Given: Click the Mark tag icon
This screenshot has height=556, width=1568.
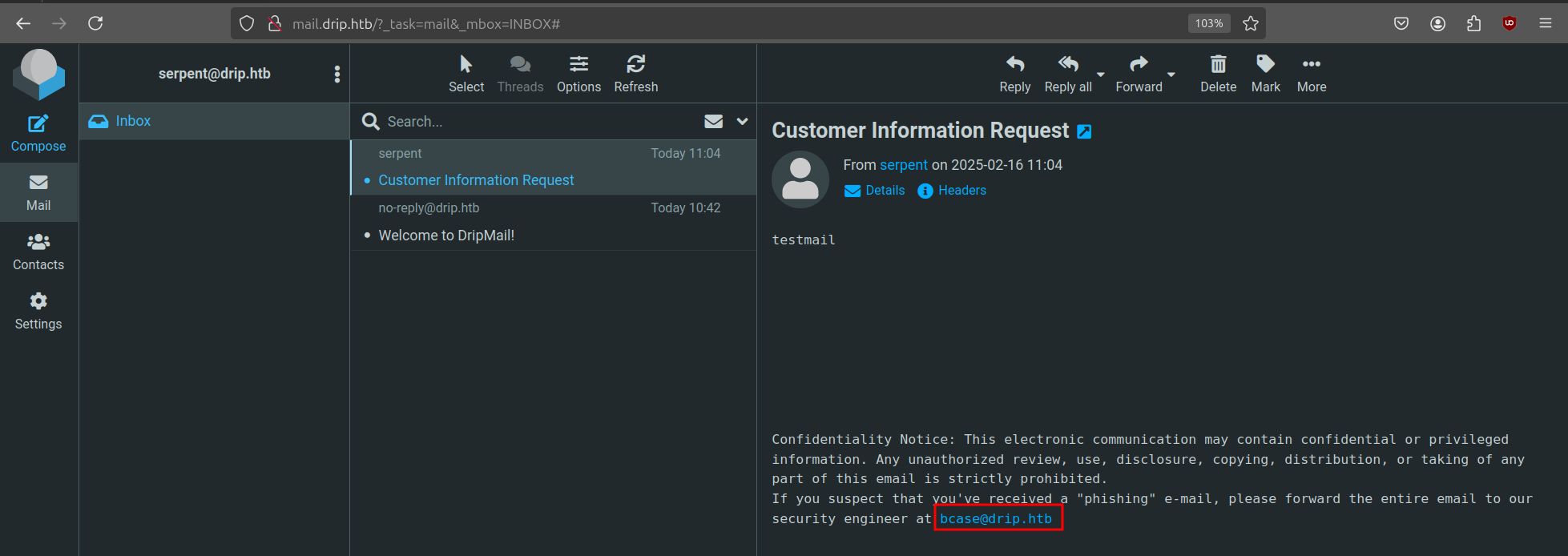Looking at the screenshot, I should pyautogui.click(x=1265, y=65).
